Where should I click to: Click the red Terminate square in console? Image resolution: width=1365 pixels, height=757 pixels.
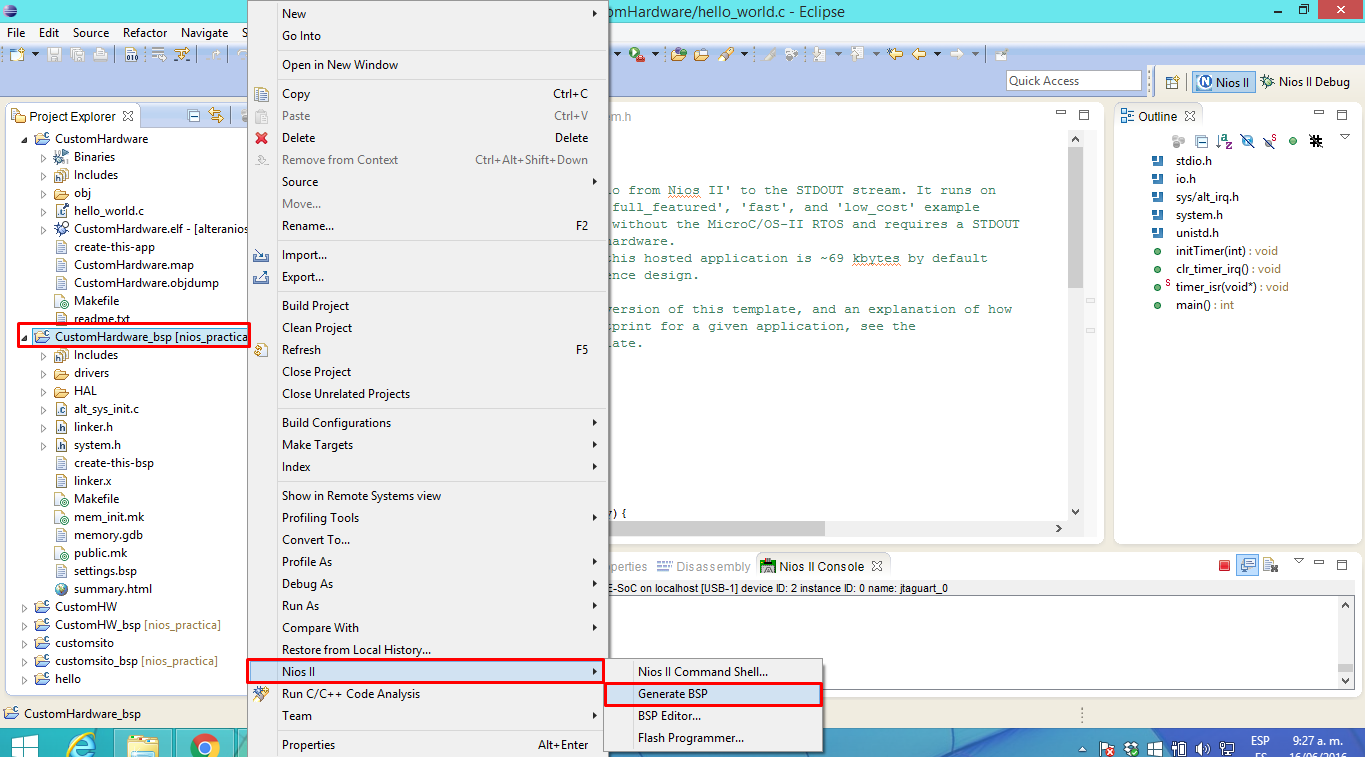point(1224,566)
